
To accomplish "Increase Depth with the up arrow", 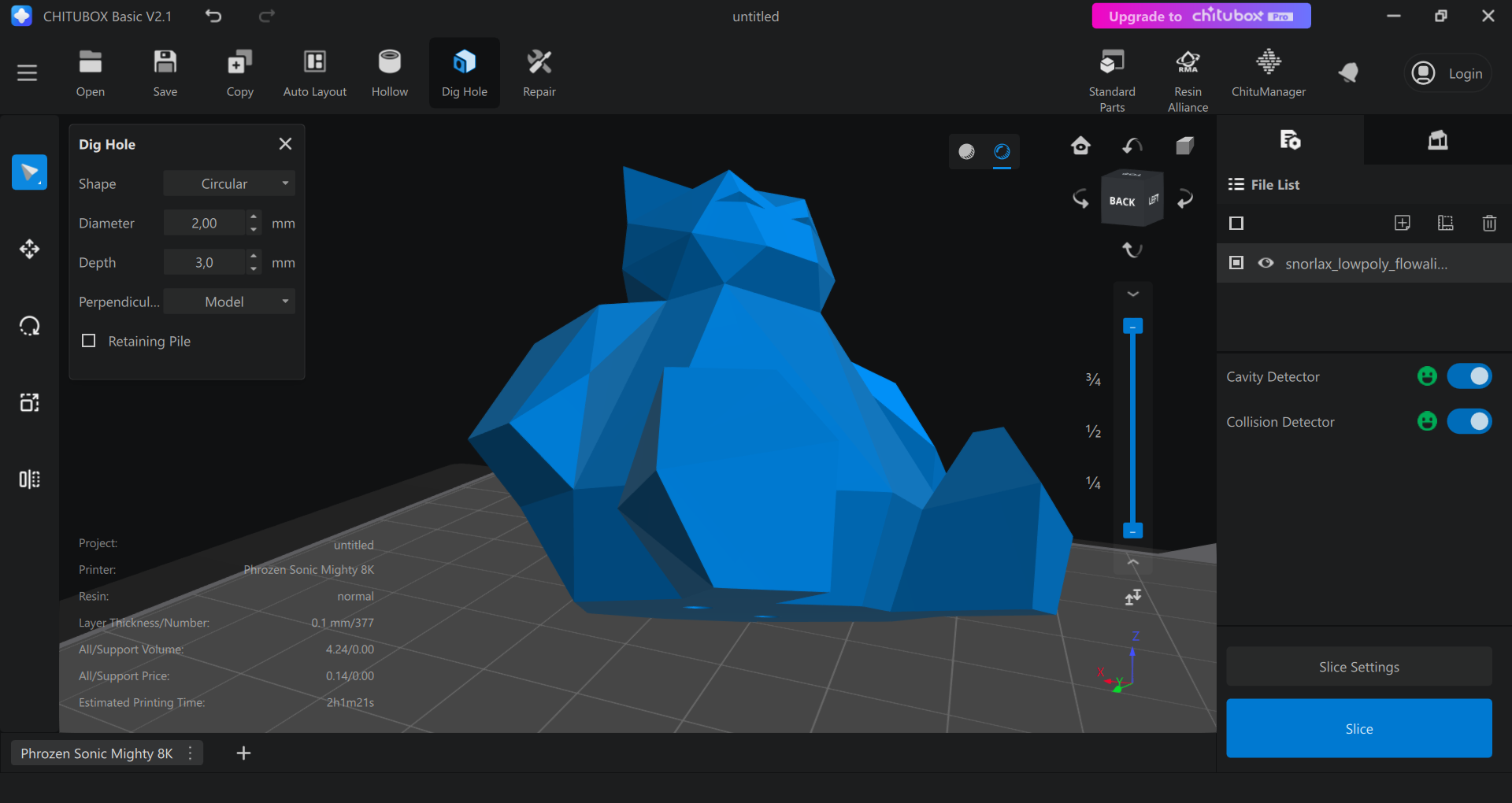I will click(x=254, y=256).
